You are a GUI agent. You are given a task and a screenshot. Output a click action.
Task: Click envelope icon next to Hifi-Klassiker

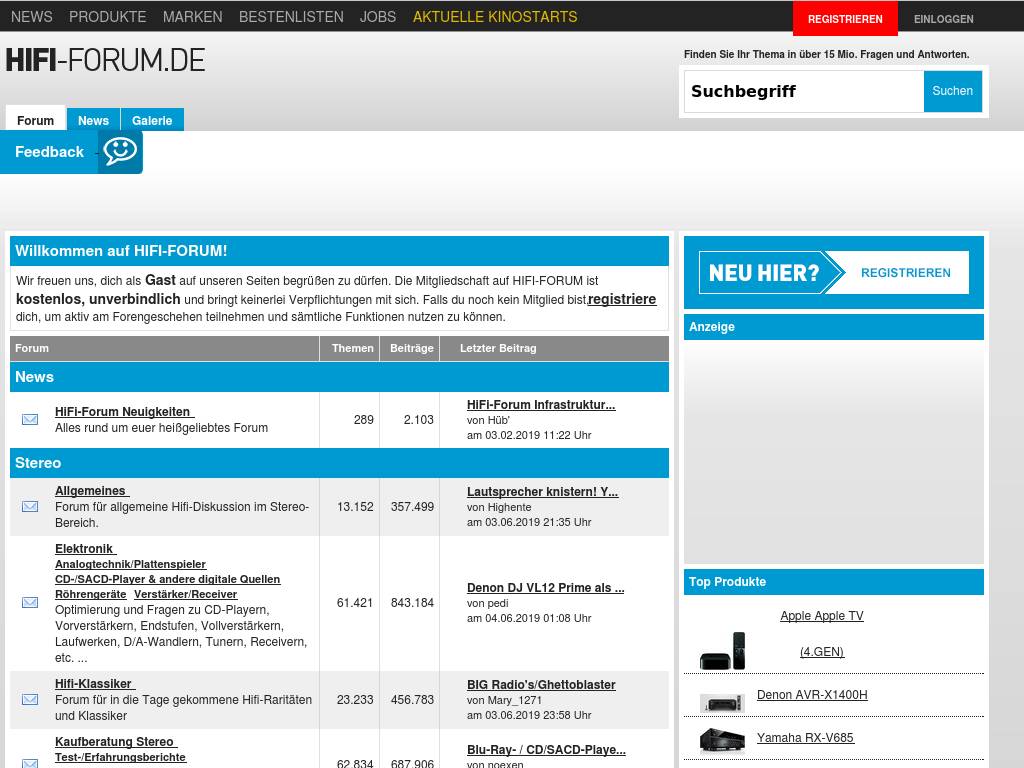tap(30, 700)
